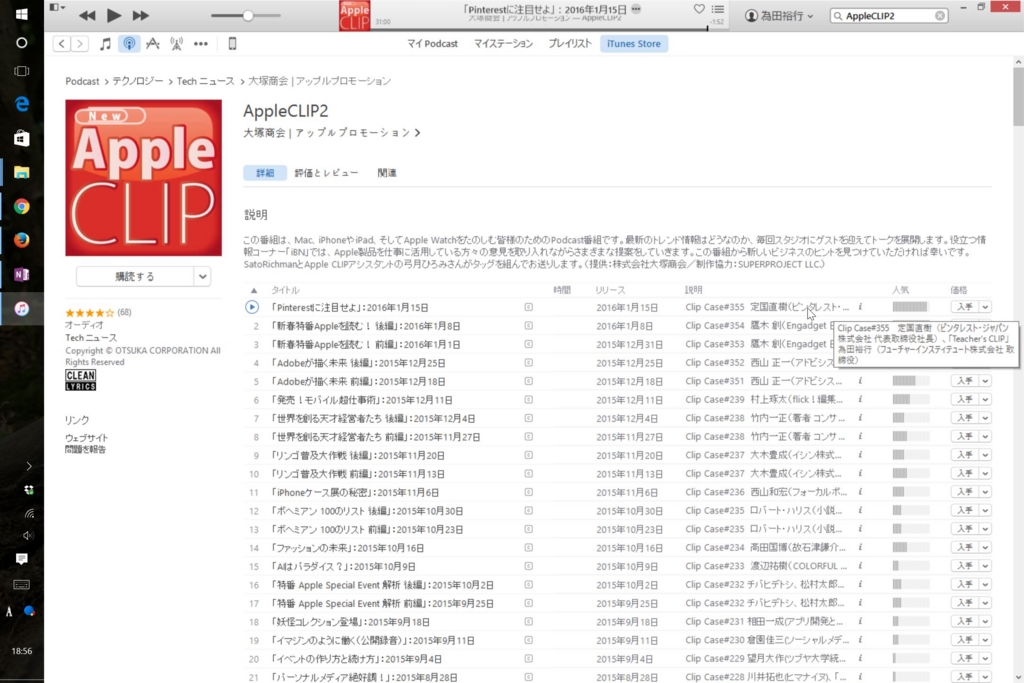Open Microsoft Edge from taskbar
The height and width of the screenshot is (683, 1024).
22,104
